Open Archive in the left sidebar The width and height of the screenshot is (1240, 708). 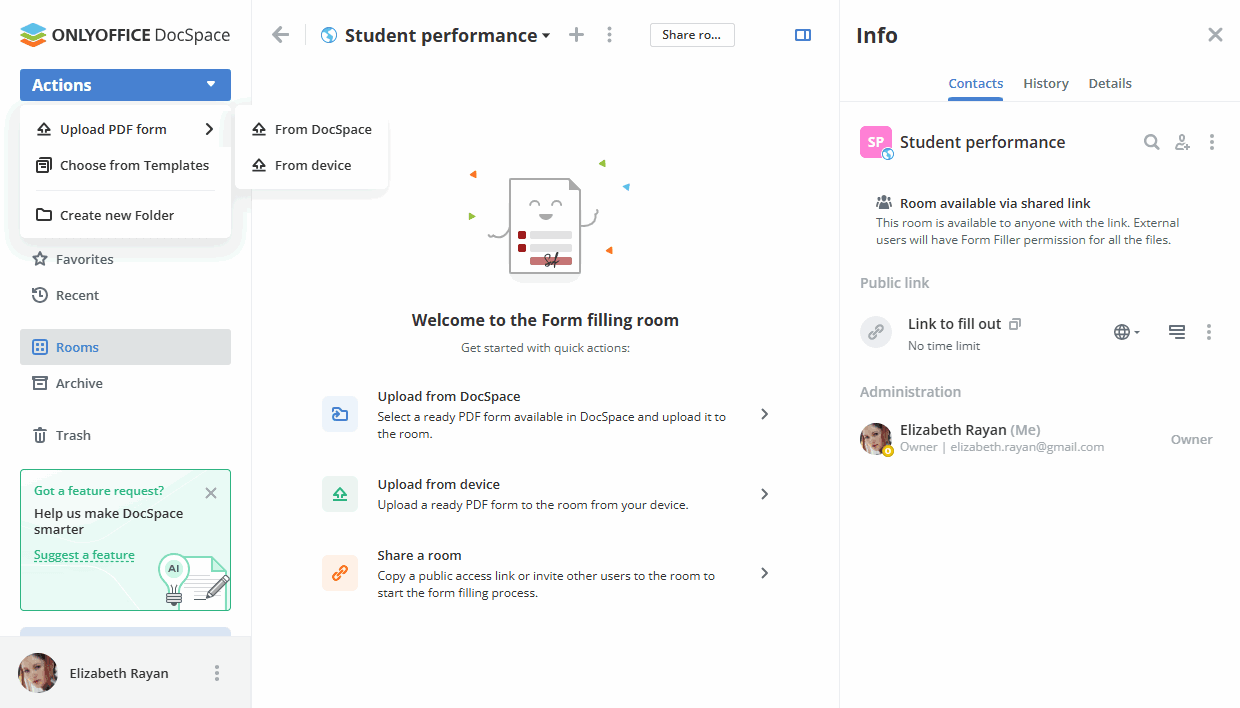click(x=79, y=383)
